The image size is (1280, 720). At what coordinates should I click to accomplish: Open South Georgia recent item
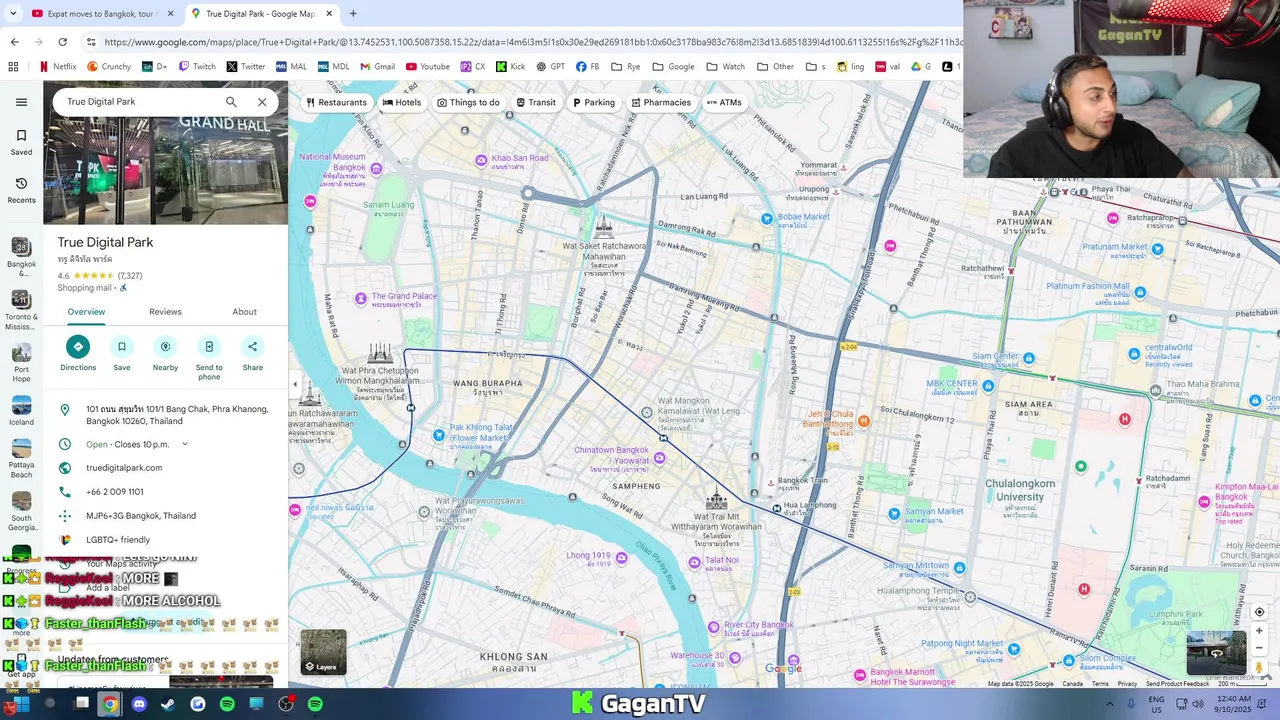[x=21, y=512]
